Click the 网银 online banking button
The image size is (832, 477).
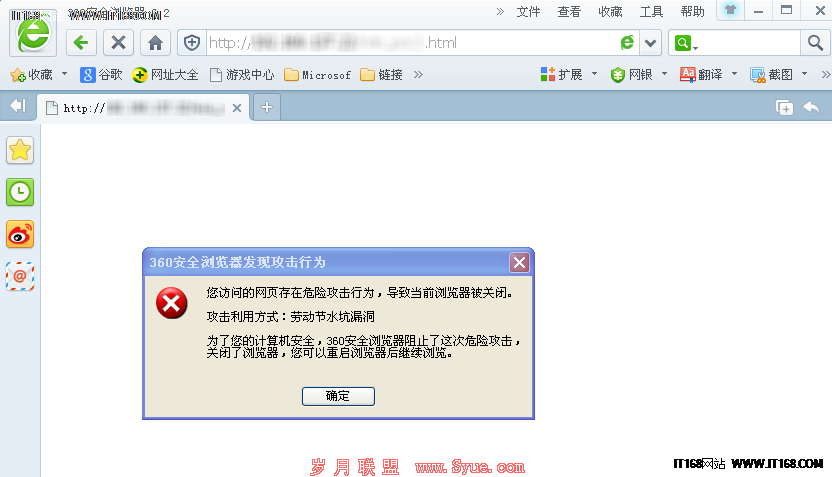point(631,75)
